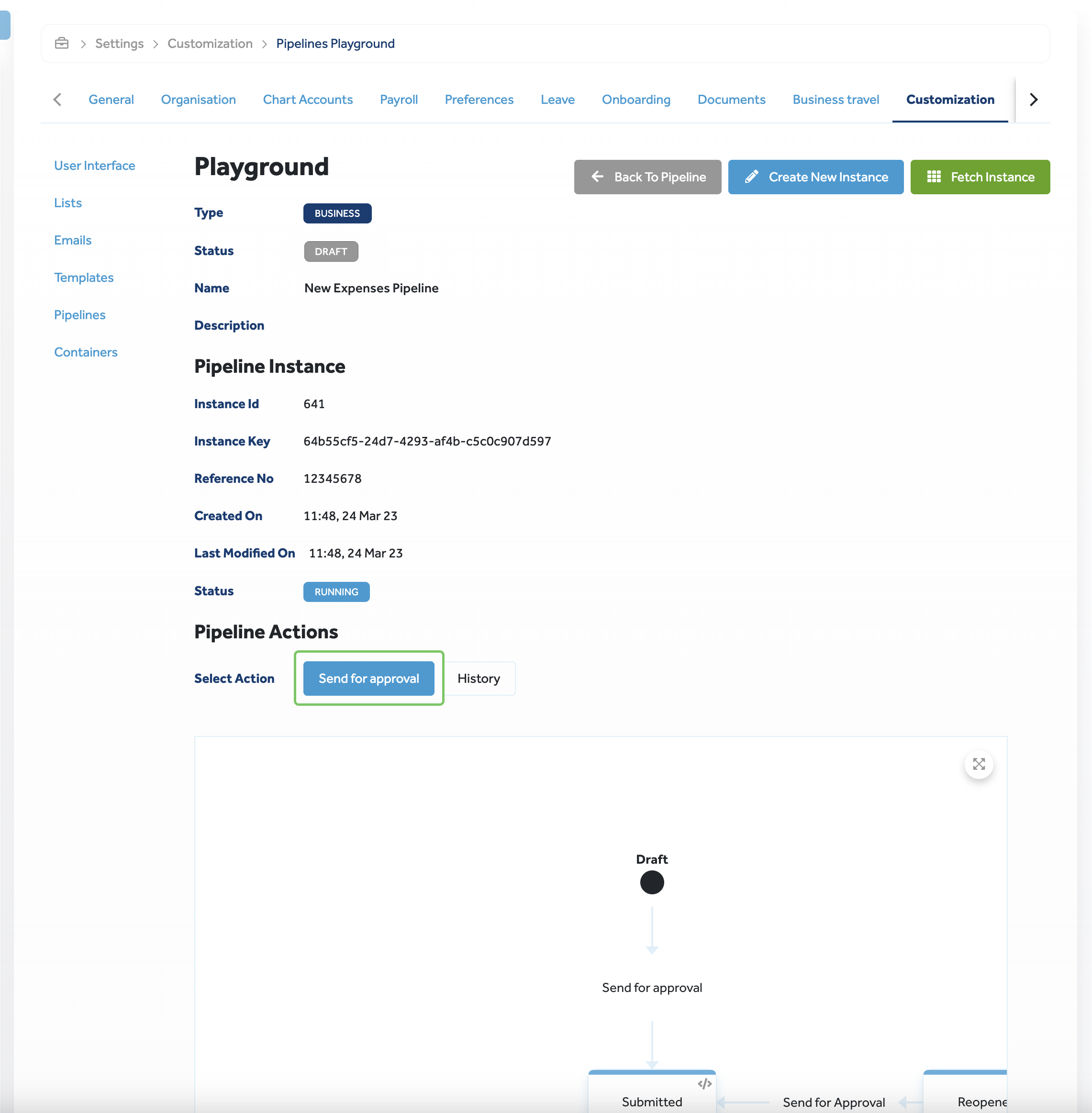
Task: Click Send for approval action button
Action: tap(369, 679)
